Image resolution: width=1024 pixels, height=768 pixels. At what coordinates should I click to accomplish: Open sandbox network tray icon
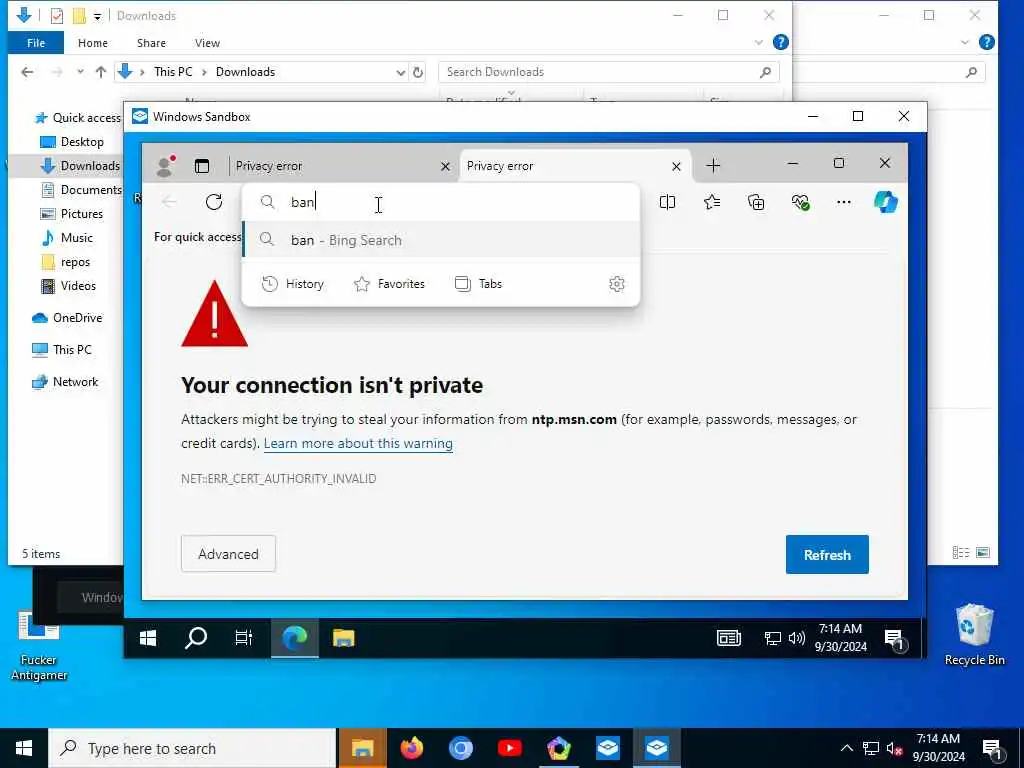pos(773,638)
